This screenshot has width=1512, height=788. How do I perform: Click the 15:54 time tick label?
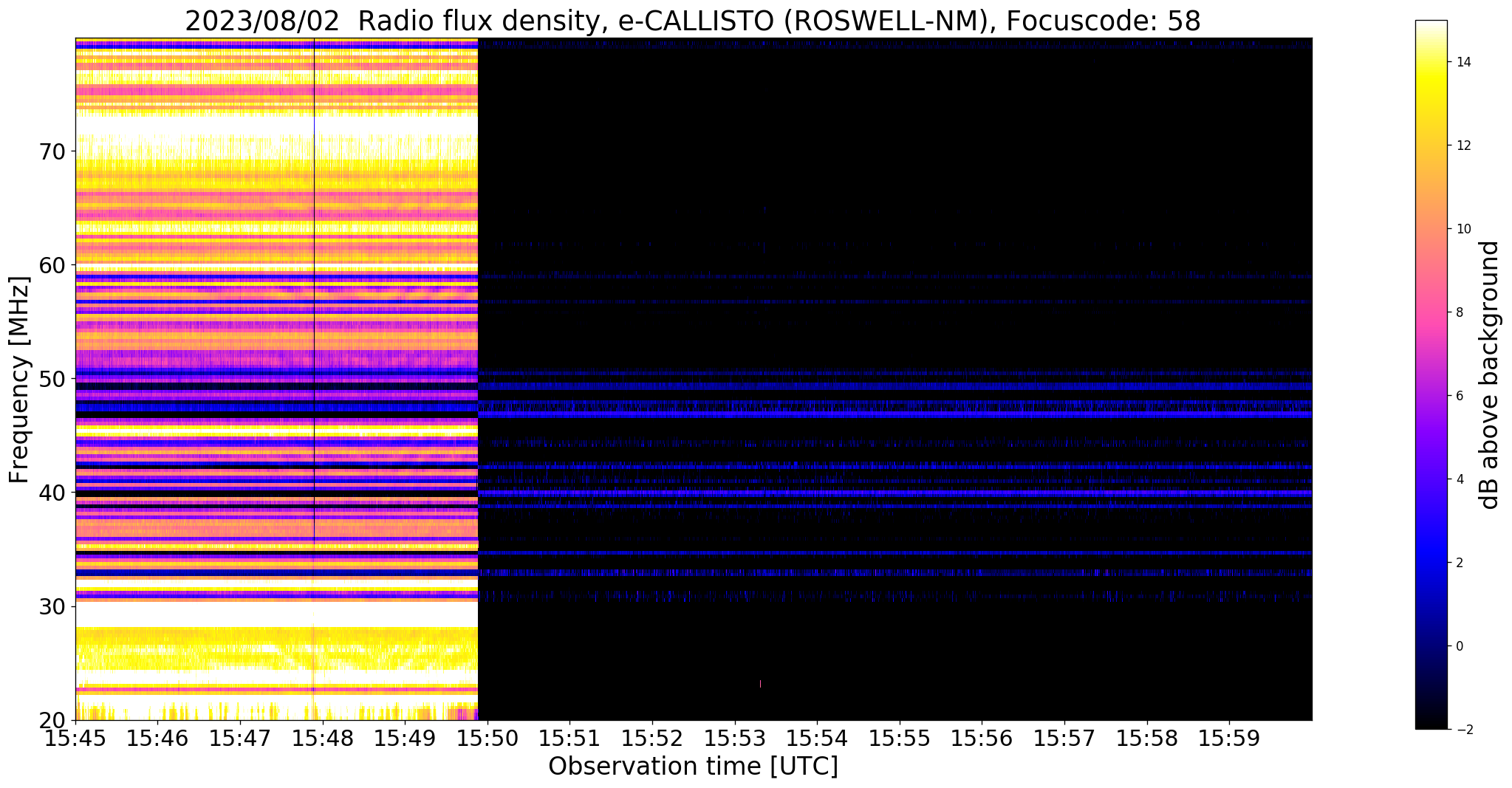coord(817,738)
